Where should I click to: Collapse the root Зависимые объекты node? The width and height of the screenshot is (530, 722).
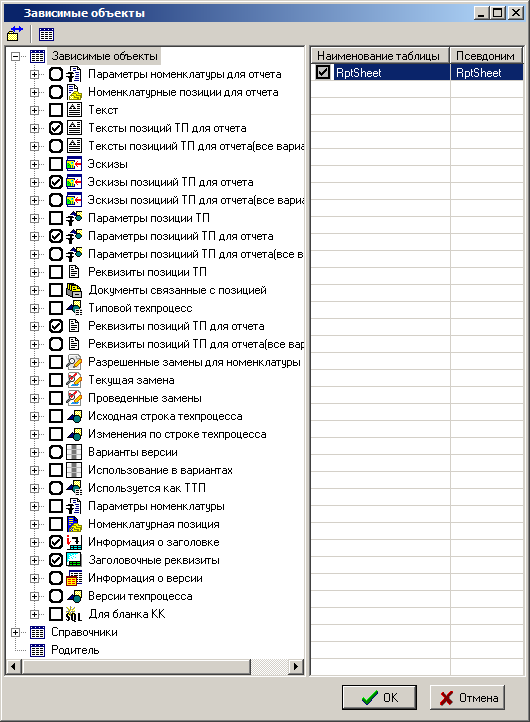(x=16, y=56)
